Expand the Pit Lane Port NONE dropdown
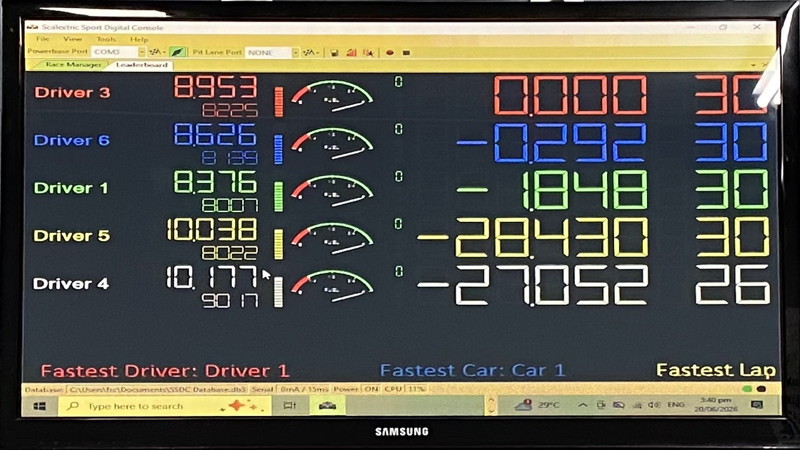Image resolution: width=800 pixels, height=450 pixels. pos(295,53)
